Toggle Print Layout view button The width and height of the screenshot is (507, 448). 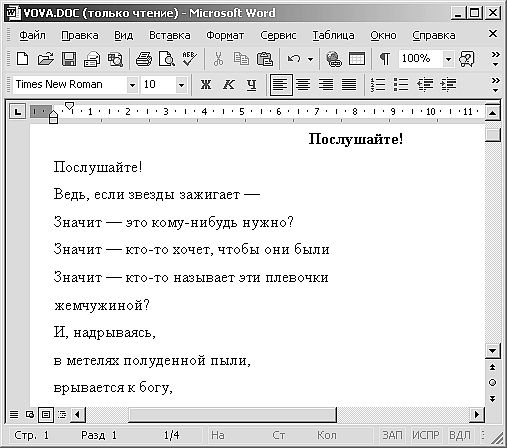46,415
